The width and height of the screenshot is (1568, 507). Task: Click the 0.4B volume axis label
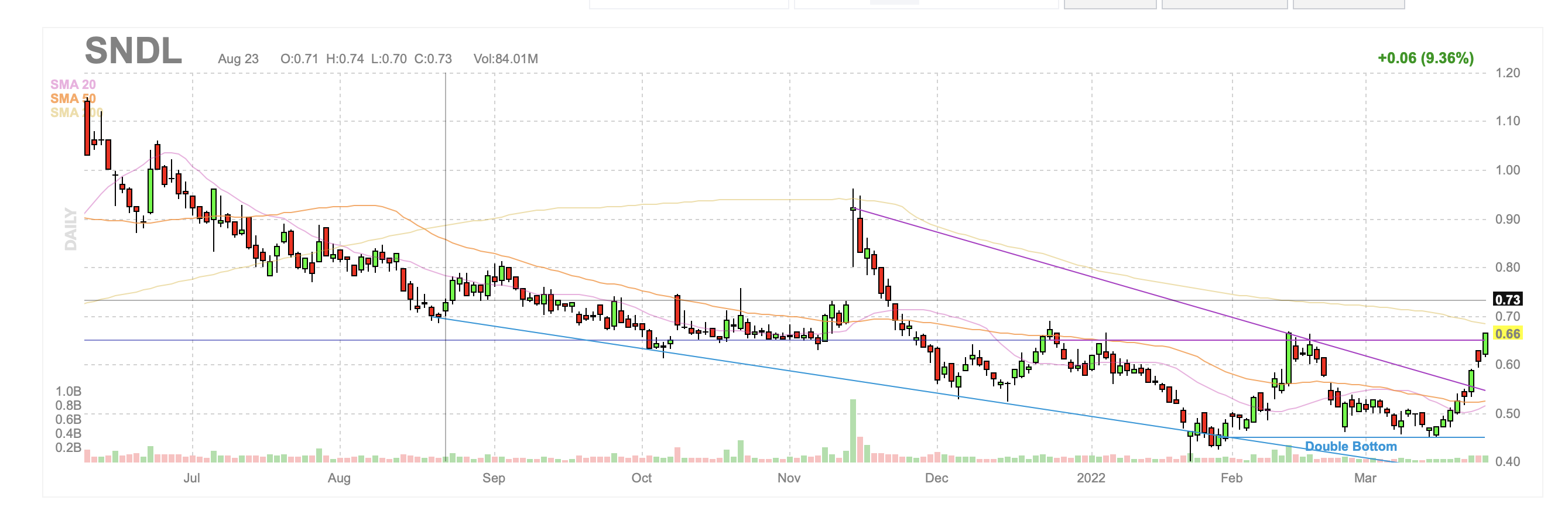pyautogui.click(x=68, y=433)
